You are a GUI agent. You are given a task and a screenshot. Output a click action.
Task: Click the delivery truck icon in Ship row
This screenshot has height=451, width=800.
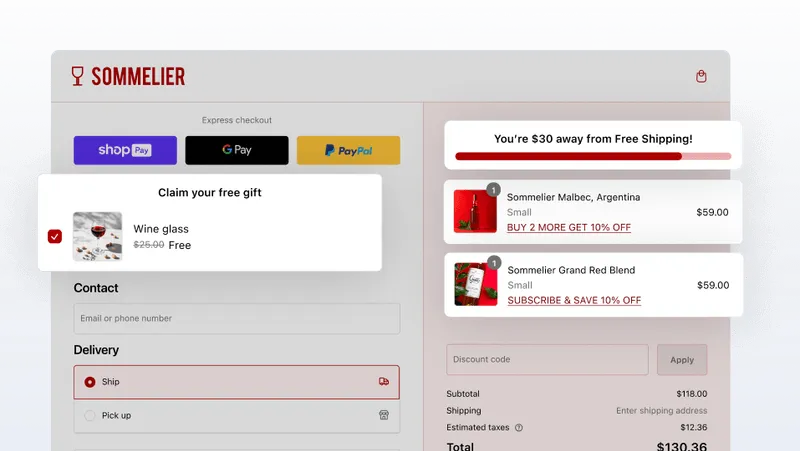384,382
